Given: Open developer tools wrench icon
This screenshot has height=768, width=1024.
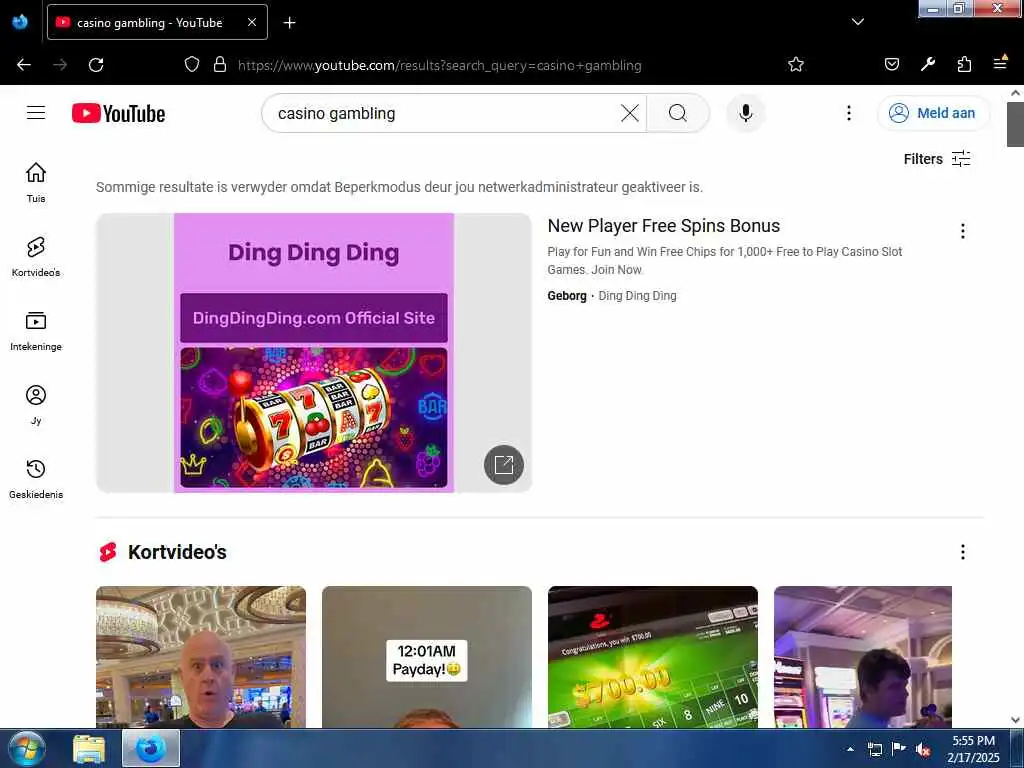Looking at the screenshot, I should point(928,65).
